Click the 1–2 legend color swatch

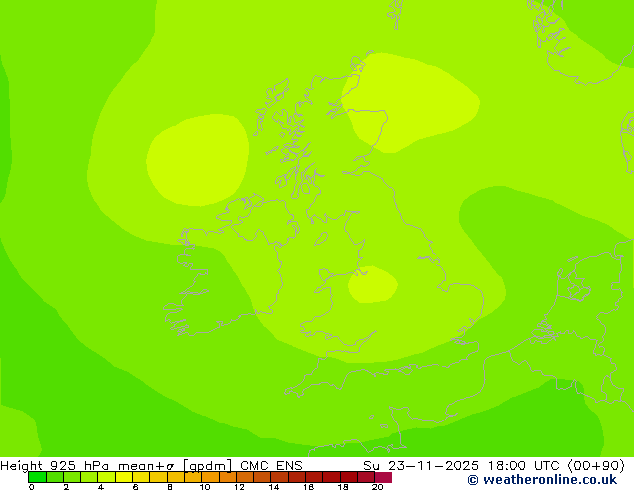click(x=55, y=477)
